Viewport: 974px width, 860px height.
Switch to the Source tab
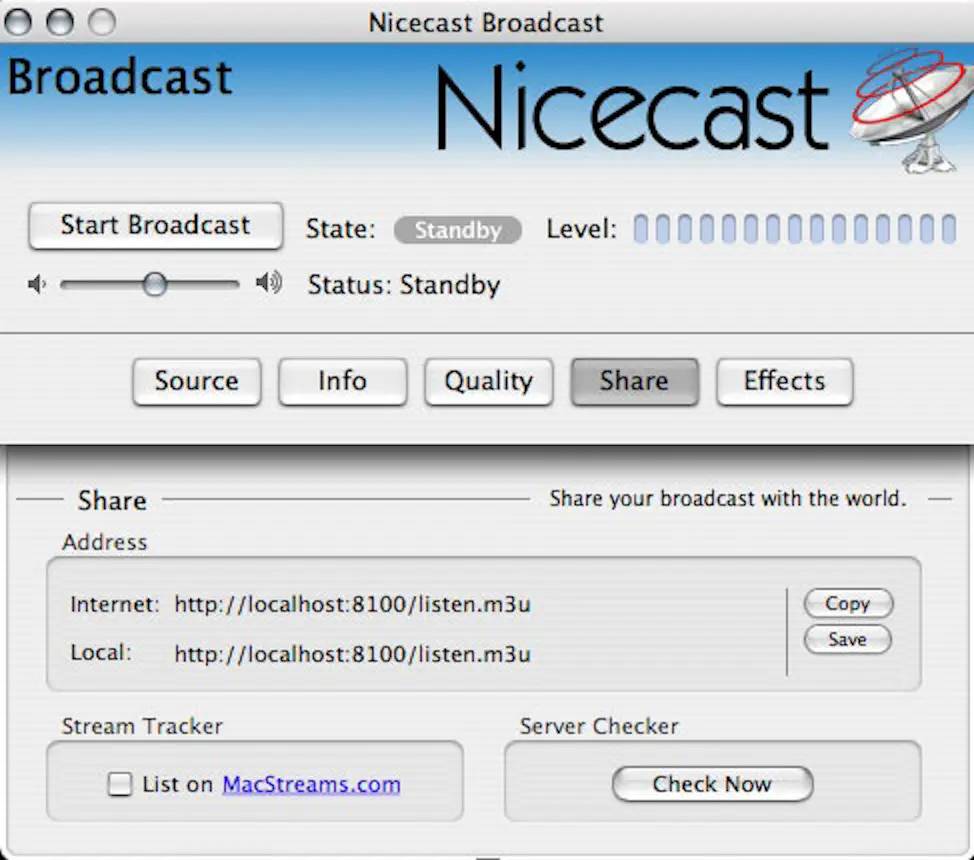click(x=196, y=381)
